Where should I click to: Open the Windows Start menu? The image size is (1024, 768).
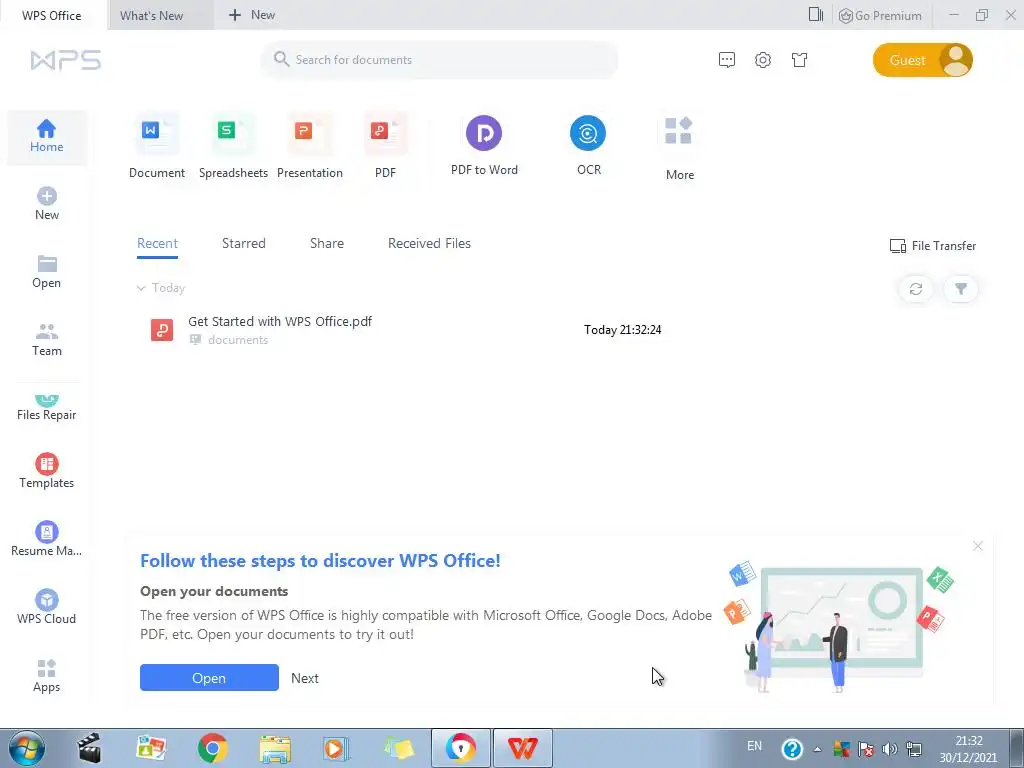[26, 748]
